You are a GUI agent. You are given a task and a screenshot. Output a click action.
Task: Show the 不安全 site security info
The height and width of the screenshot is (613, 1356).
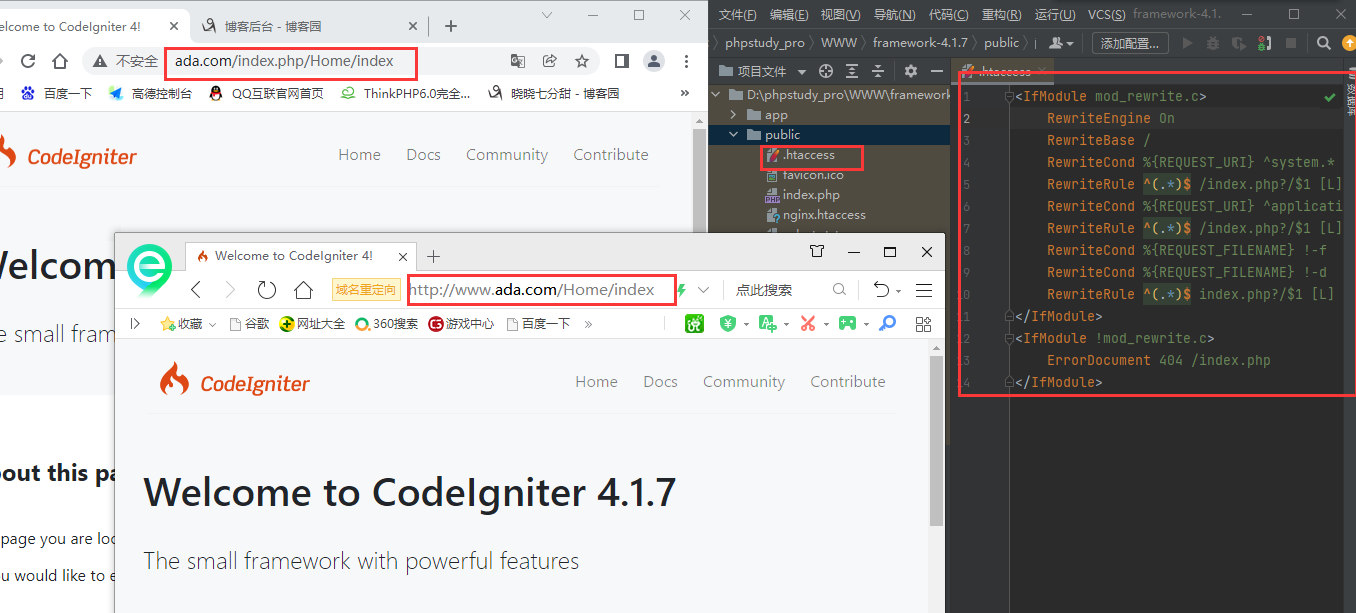pyautogui.click(x=126, y=61)
